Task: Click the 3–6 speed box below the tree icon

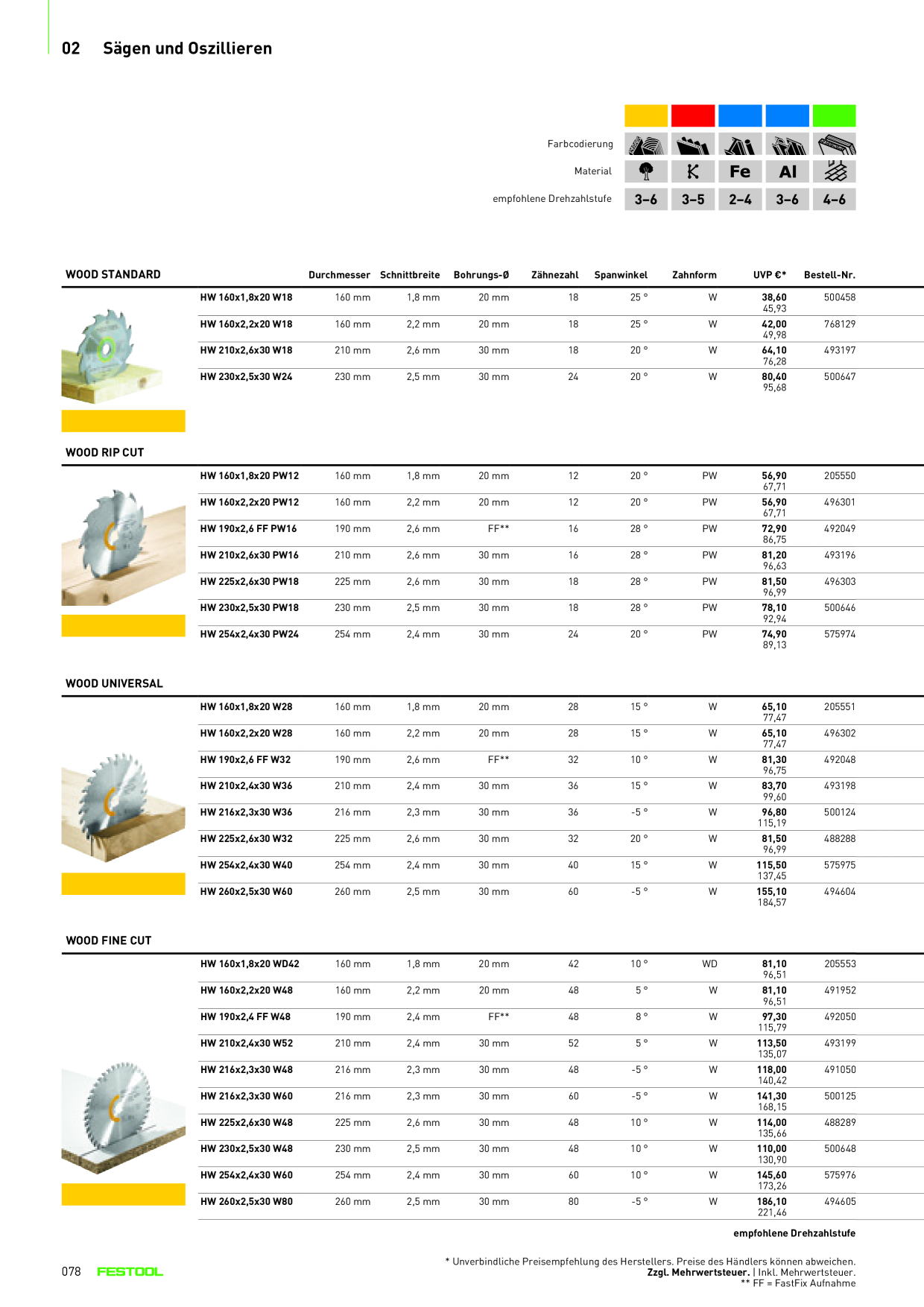Action: coord(646,199)
